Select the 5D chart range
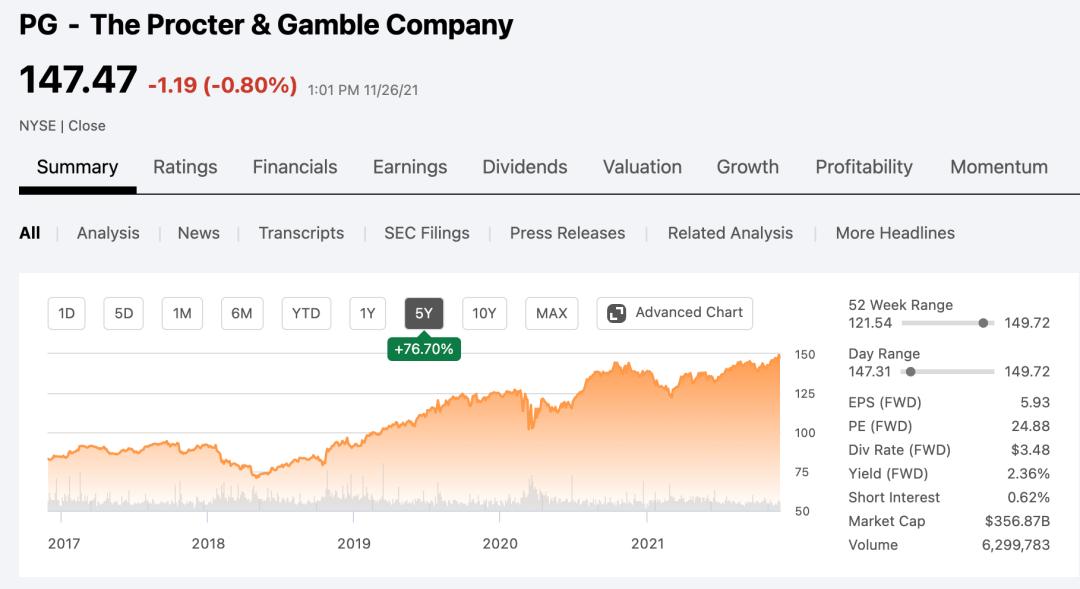The height and width of the screenshot is (589, 1080). [124, 313]
